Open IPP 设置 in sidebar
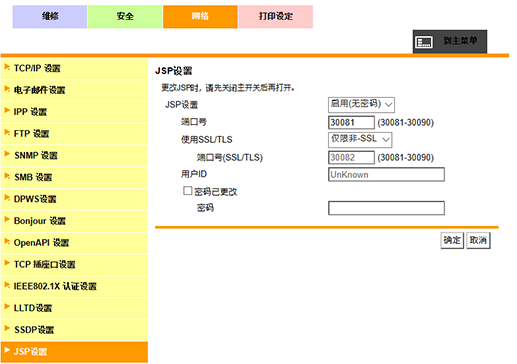This screenshot has height=364, width=517. 74,112
